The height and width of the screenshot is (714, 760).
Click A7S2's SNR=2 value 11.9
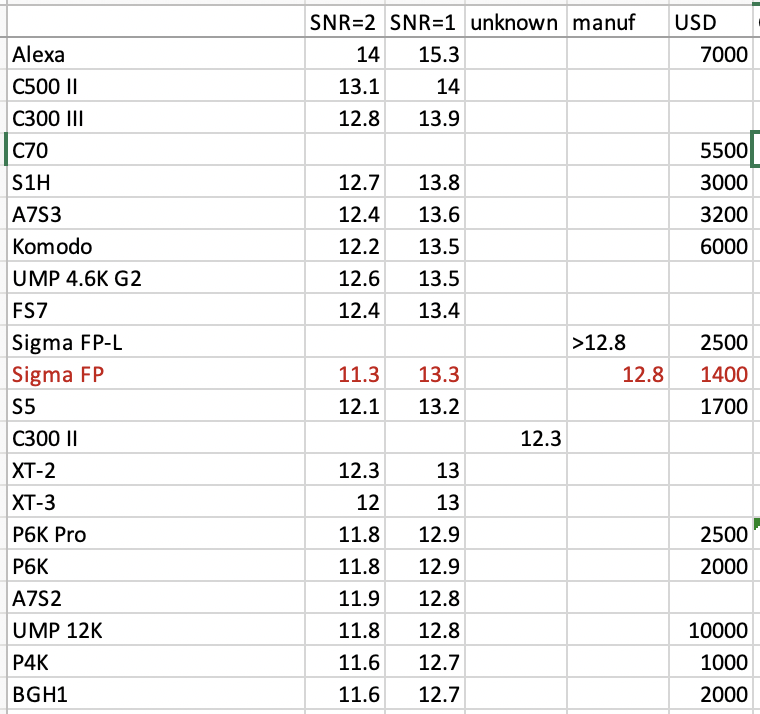pyautogui.click(x=345, y=597)
